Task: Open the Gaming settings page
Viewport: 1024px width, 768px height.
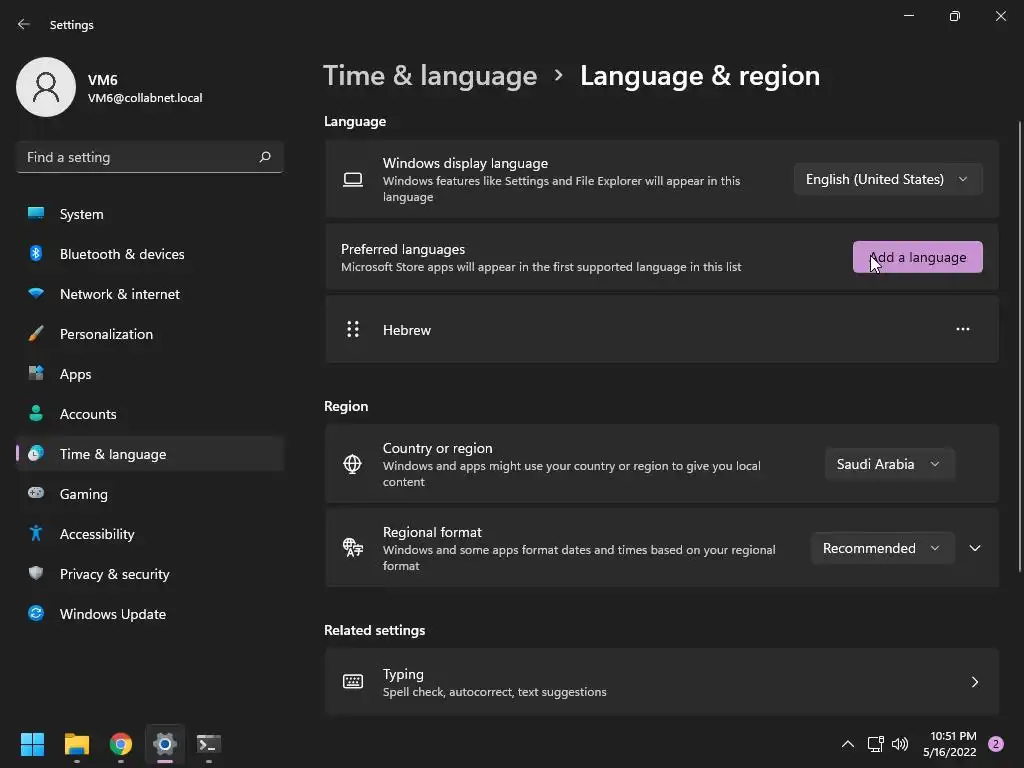Action: (150, 494)
